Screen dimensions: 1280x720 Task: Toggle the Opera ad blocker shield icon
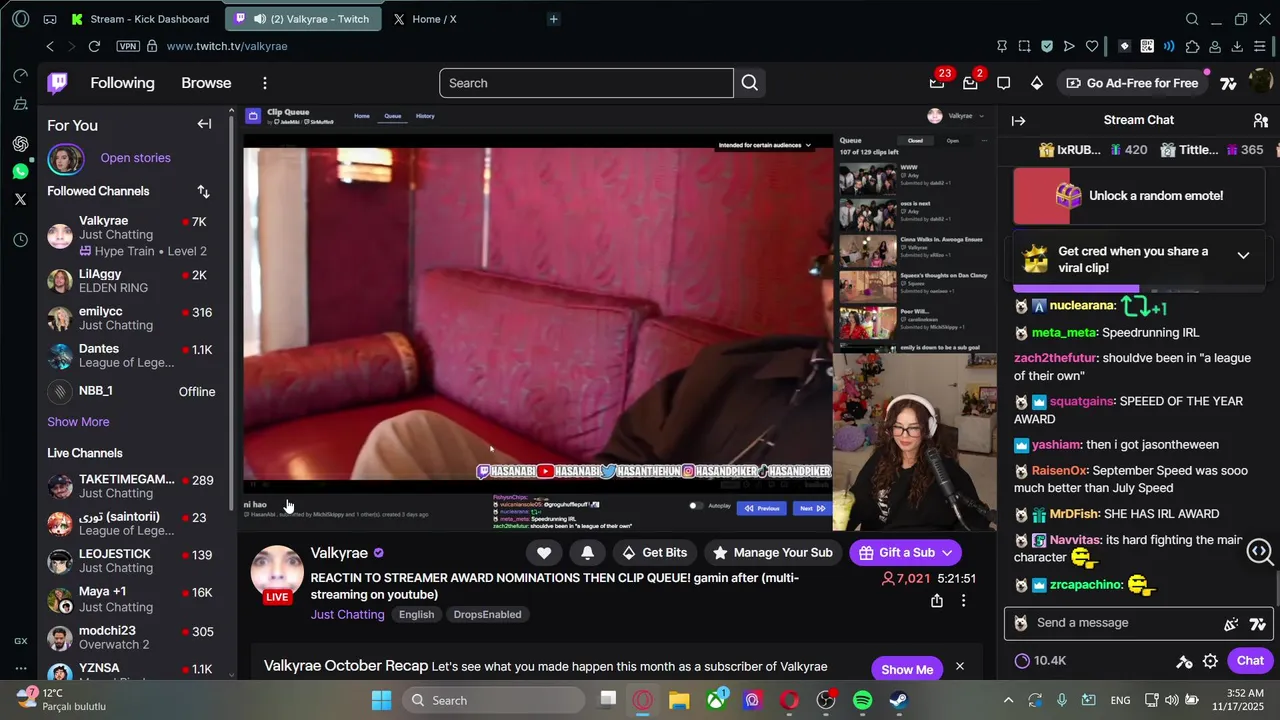pyautogui.click(x=1047, y=46)
